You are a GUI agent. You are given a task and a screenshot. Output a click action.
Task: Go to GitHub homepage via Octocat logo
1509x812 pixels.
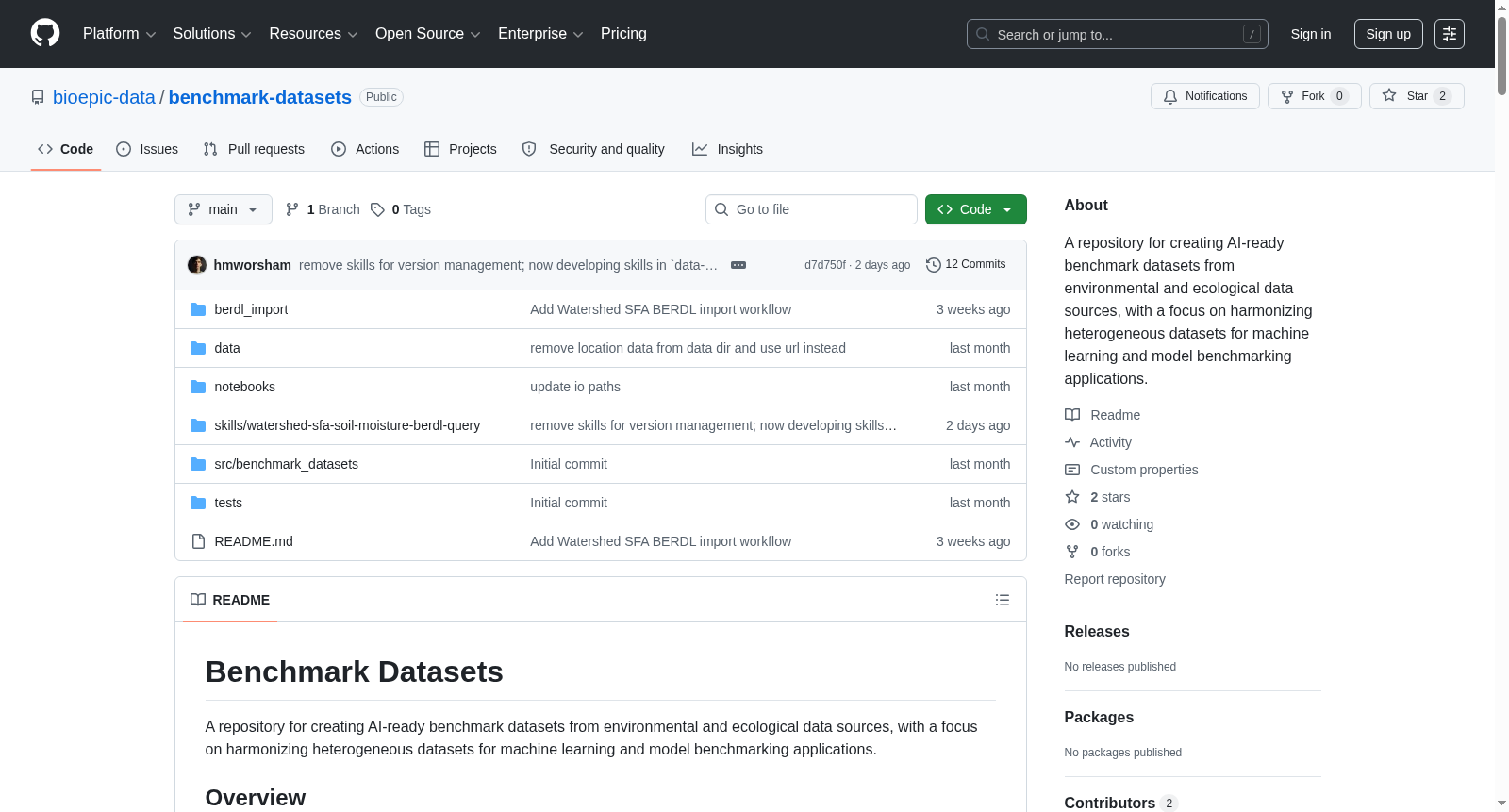point(45,34)
